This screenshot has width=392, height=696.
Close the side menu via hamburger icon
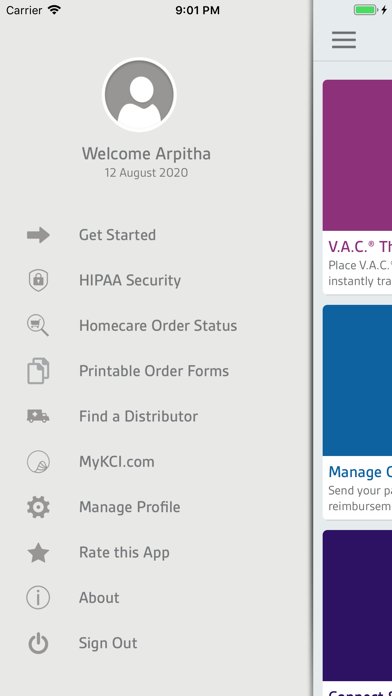click(x=344, y=40)
